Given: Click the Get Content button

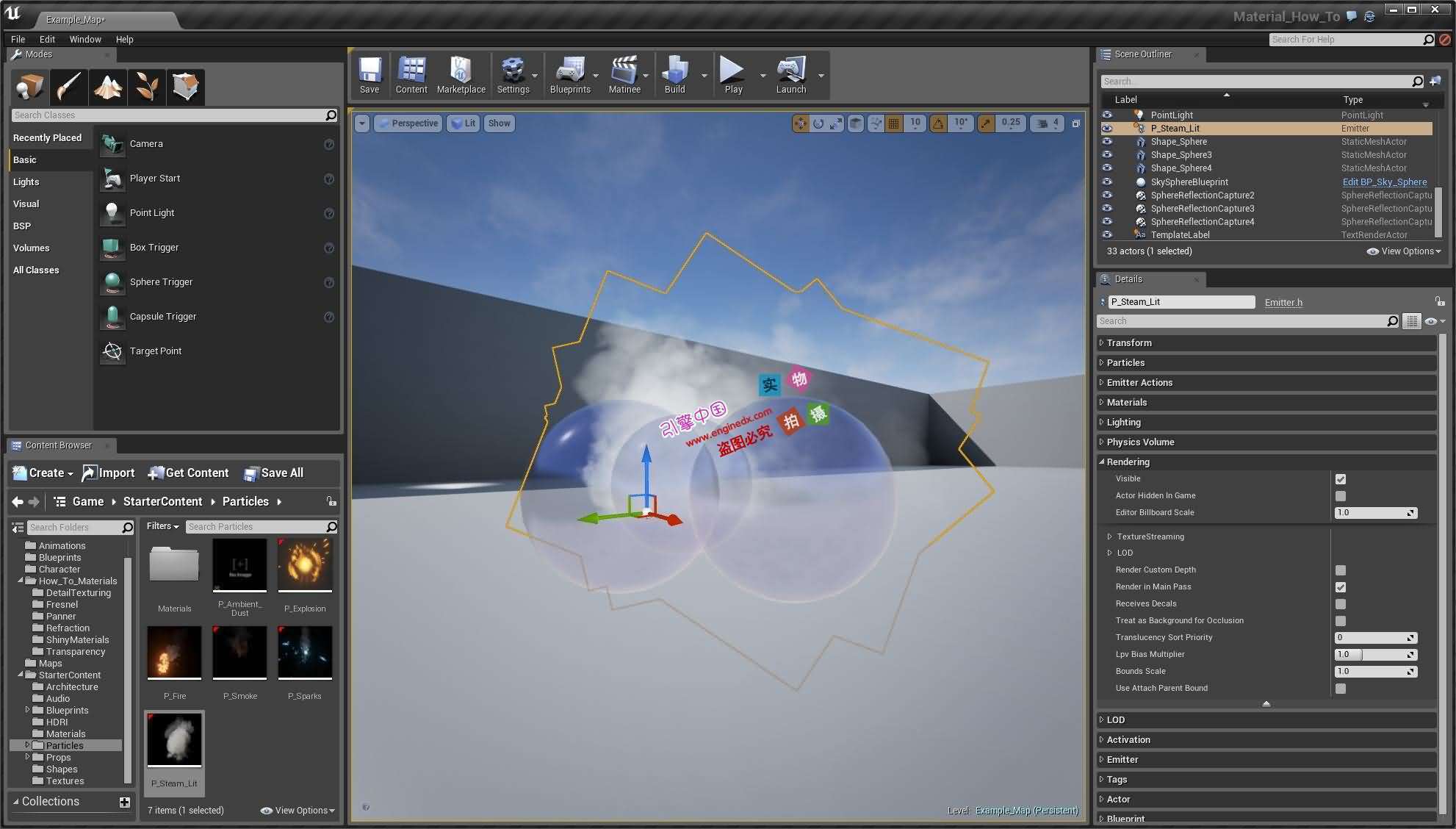Looking at the screenshot, I should click(188, 473).
